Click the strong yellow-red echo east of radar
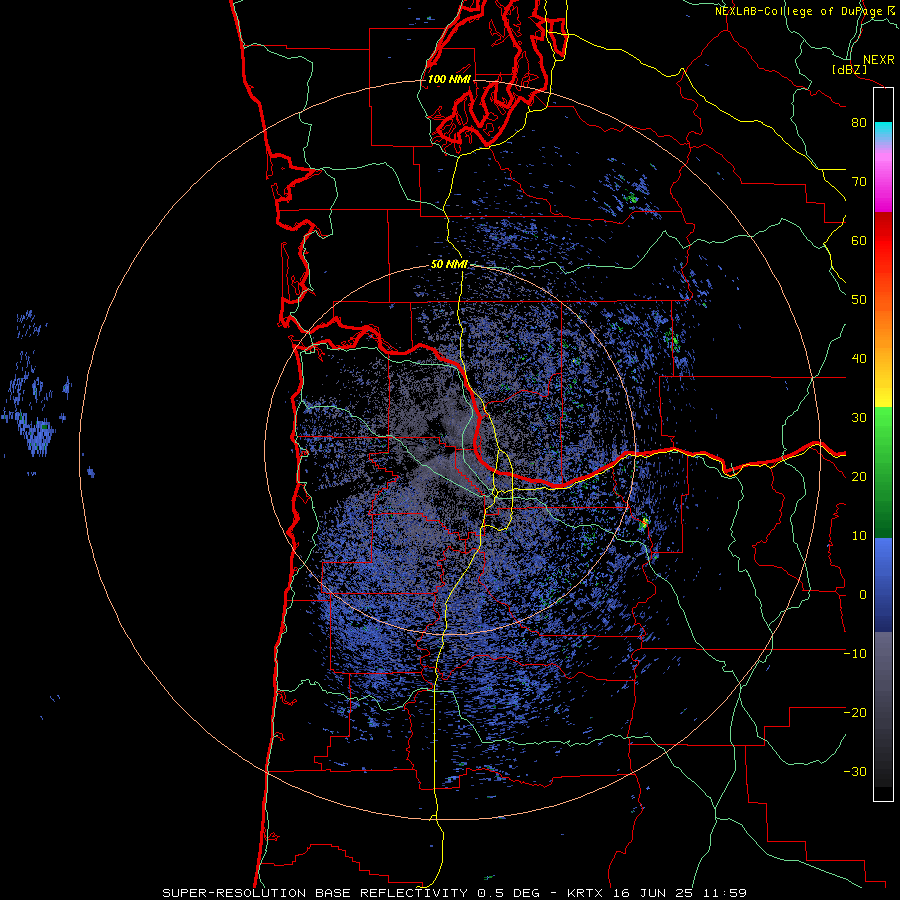Screen dimensions: 900x900 (644, 523)
